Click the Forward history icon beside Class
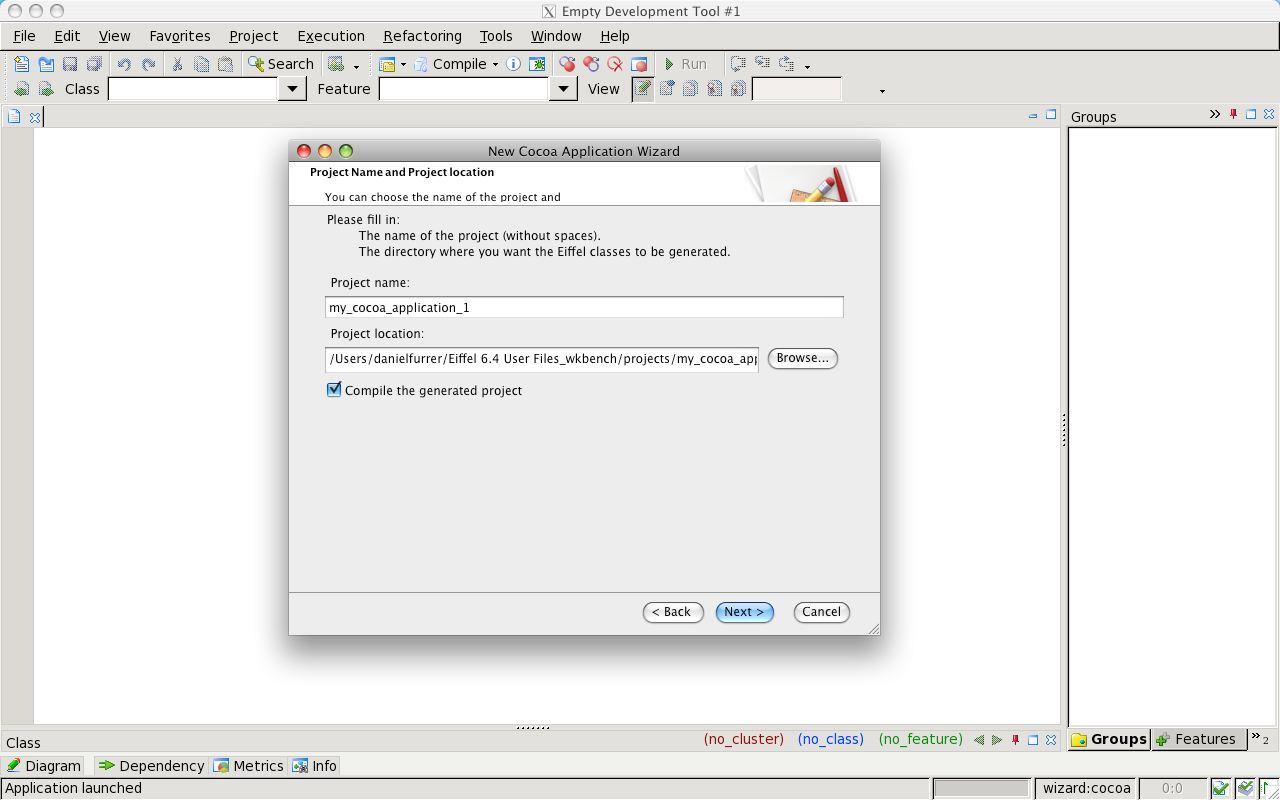The width and height of the screenshot is (1280, 800). 46,89
